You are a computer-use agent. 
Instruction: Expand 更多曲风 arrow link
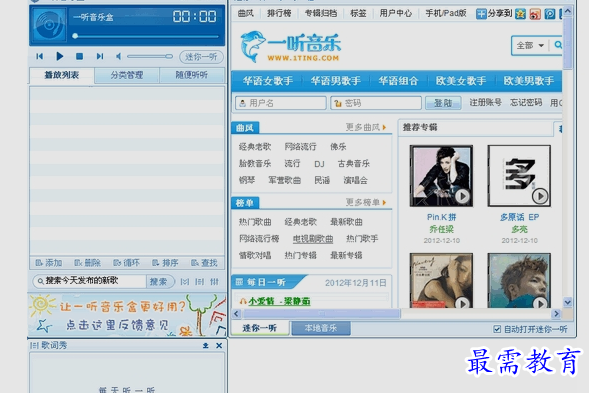[366, 127]
